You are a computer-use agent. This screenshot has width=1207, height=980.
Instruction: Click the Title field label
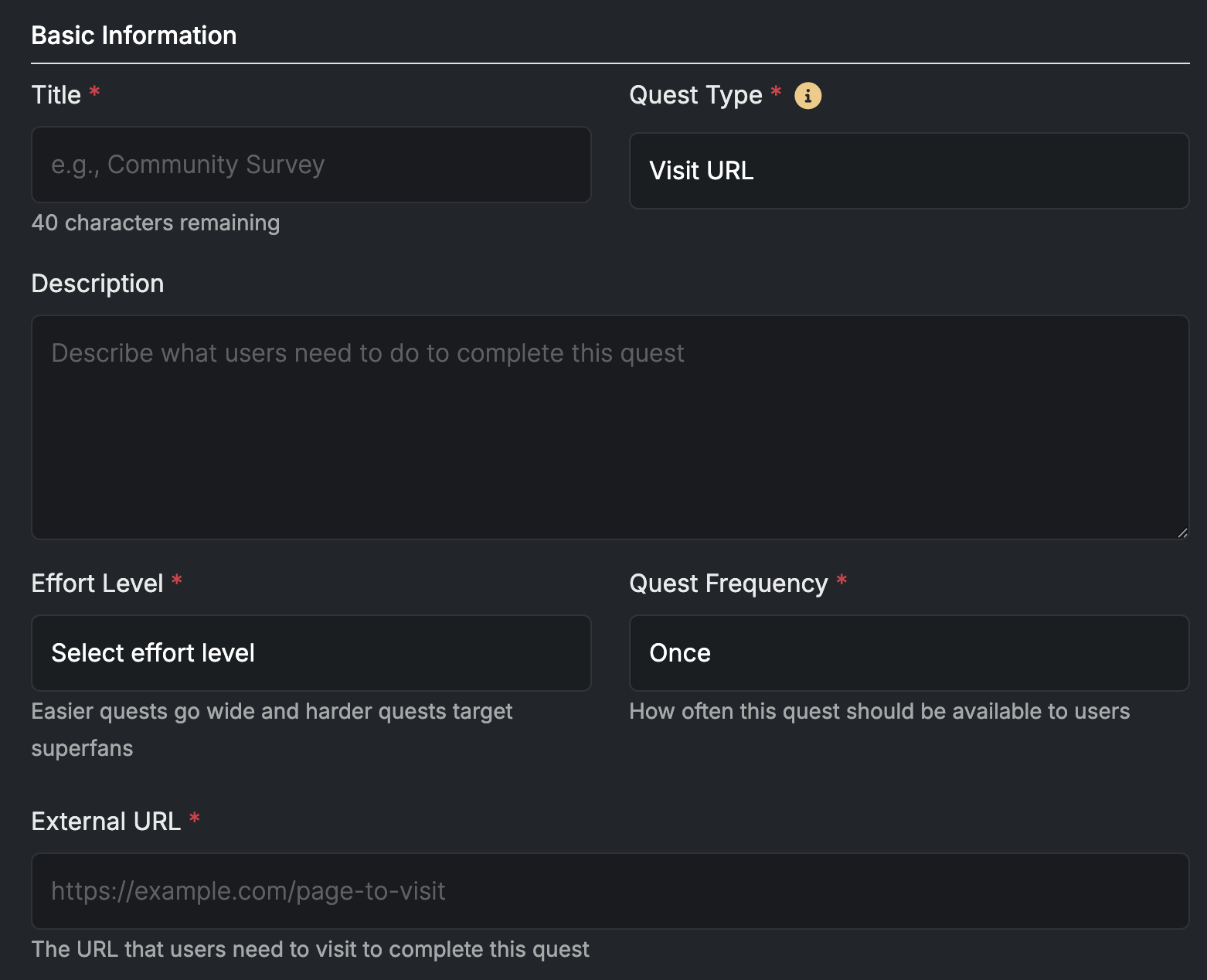56,95
